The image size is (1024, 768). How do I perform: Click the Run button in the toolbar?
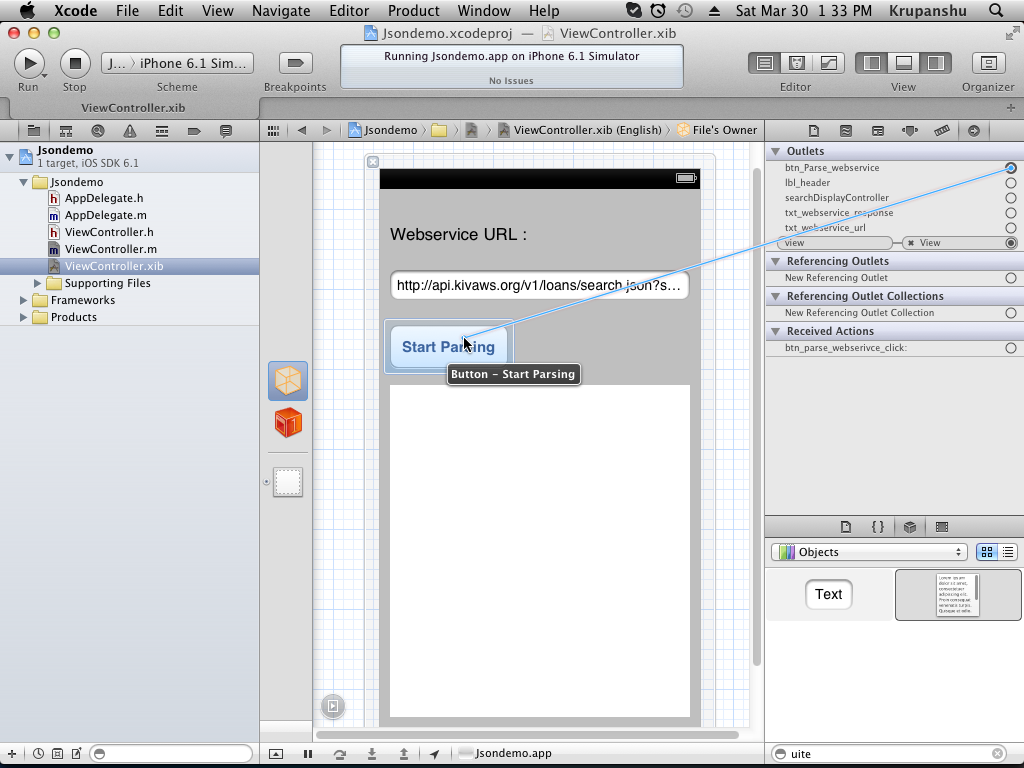[29, 63]
